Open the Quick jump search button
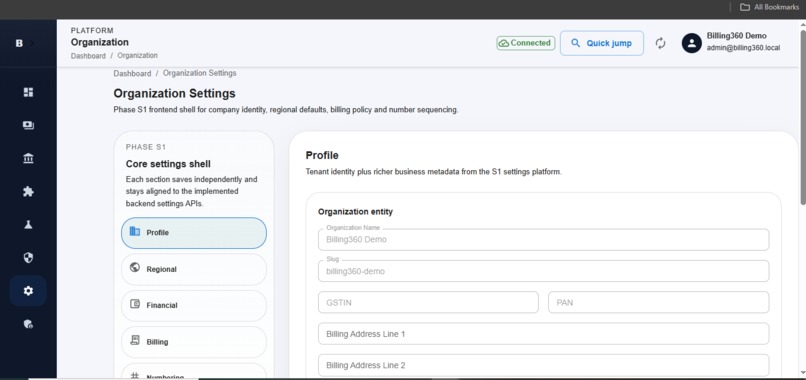The image size is (806, 380). 601,43
